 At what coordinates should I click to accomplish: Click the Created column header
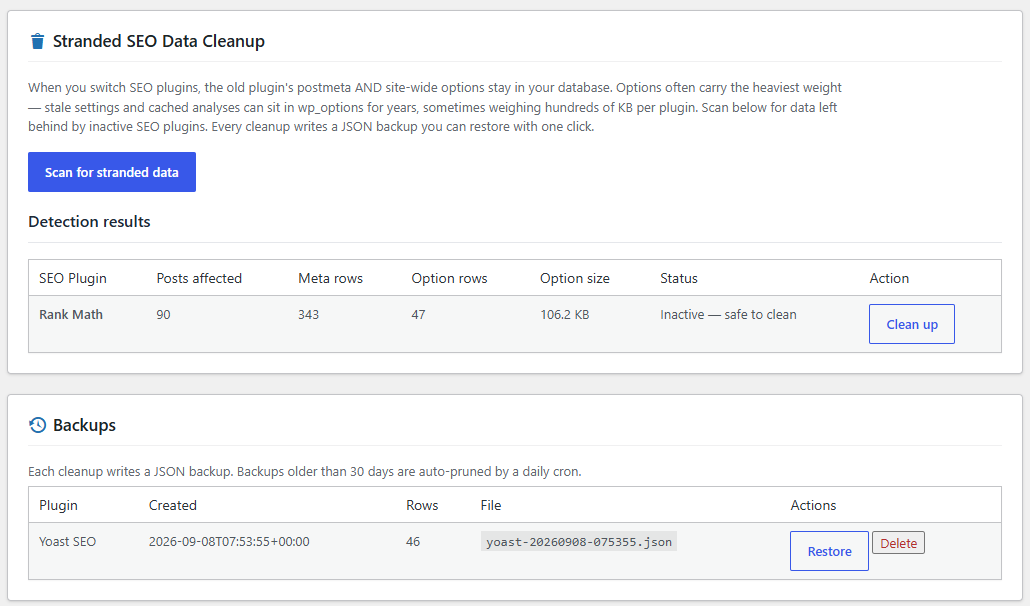point(173,506)
